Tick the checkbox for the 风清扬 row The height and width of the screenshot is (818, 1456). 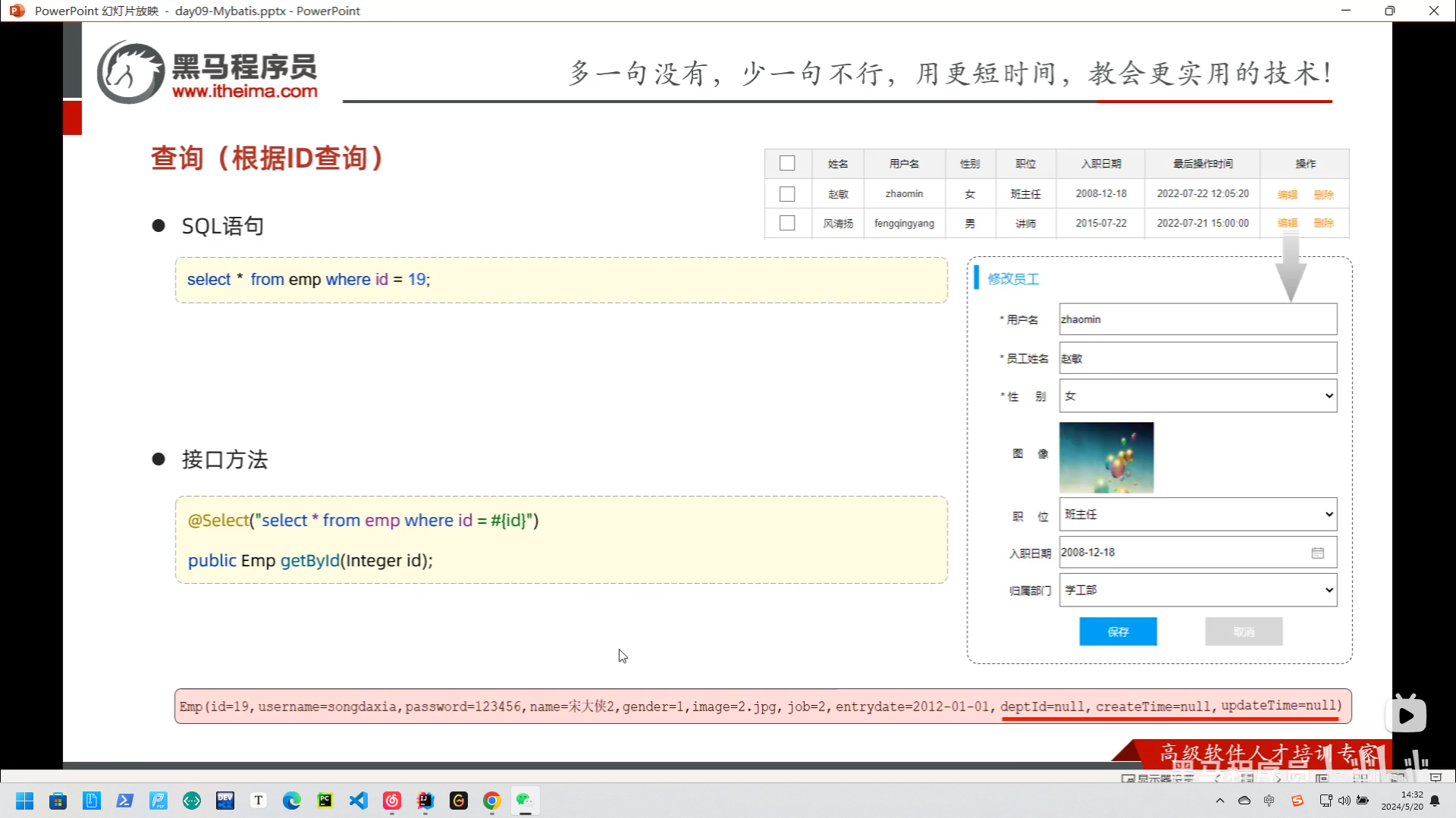[x=787, y=223]
